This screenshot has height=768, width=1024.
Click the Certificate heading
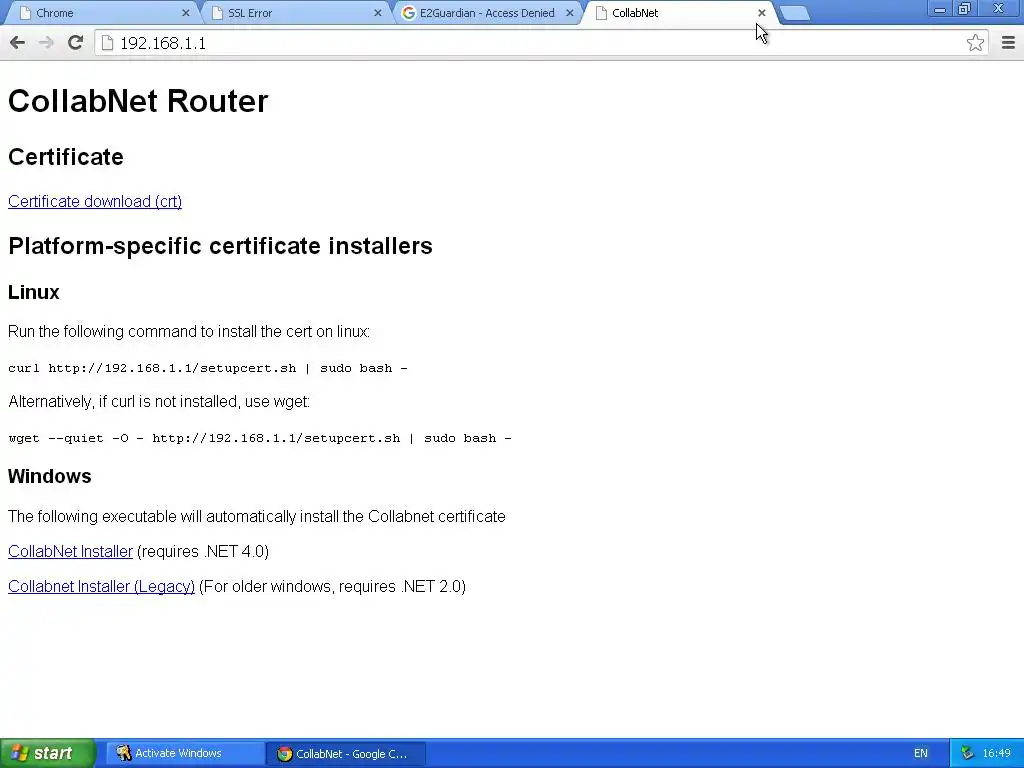click(x=65, y=157)
